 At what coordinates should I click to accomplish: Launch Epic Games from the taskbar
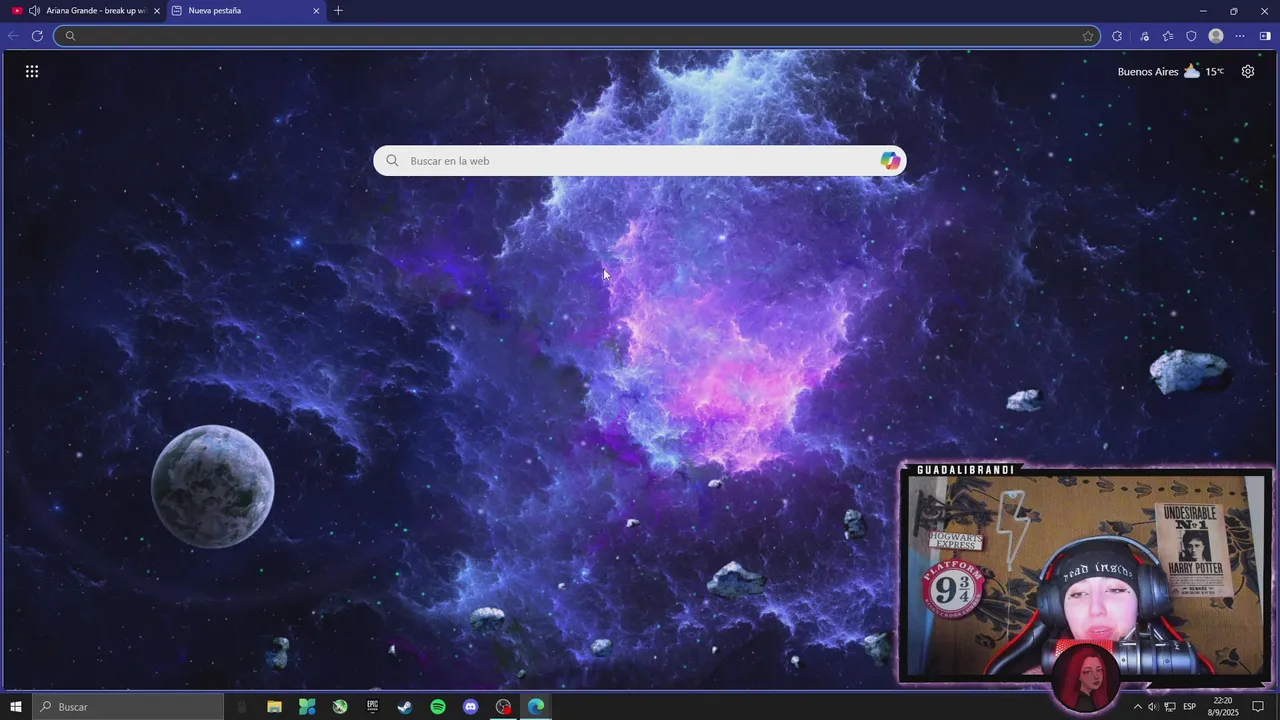372,707
